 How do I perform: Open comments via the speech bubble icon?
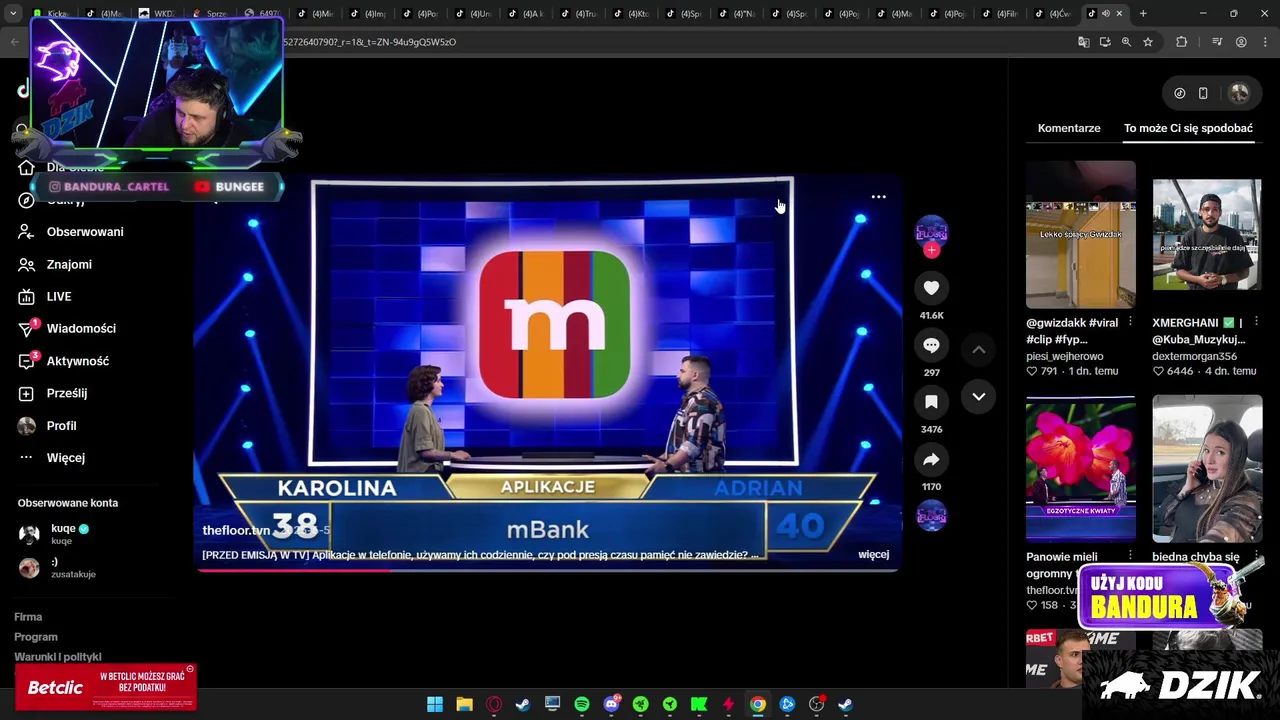click(x=931, y=345)
